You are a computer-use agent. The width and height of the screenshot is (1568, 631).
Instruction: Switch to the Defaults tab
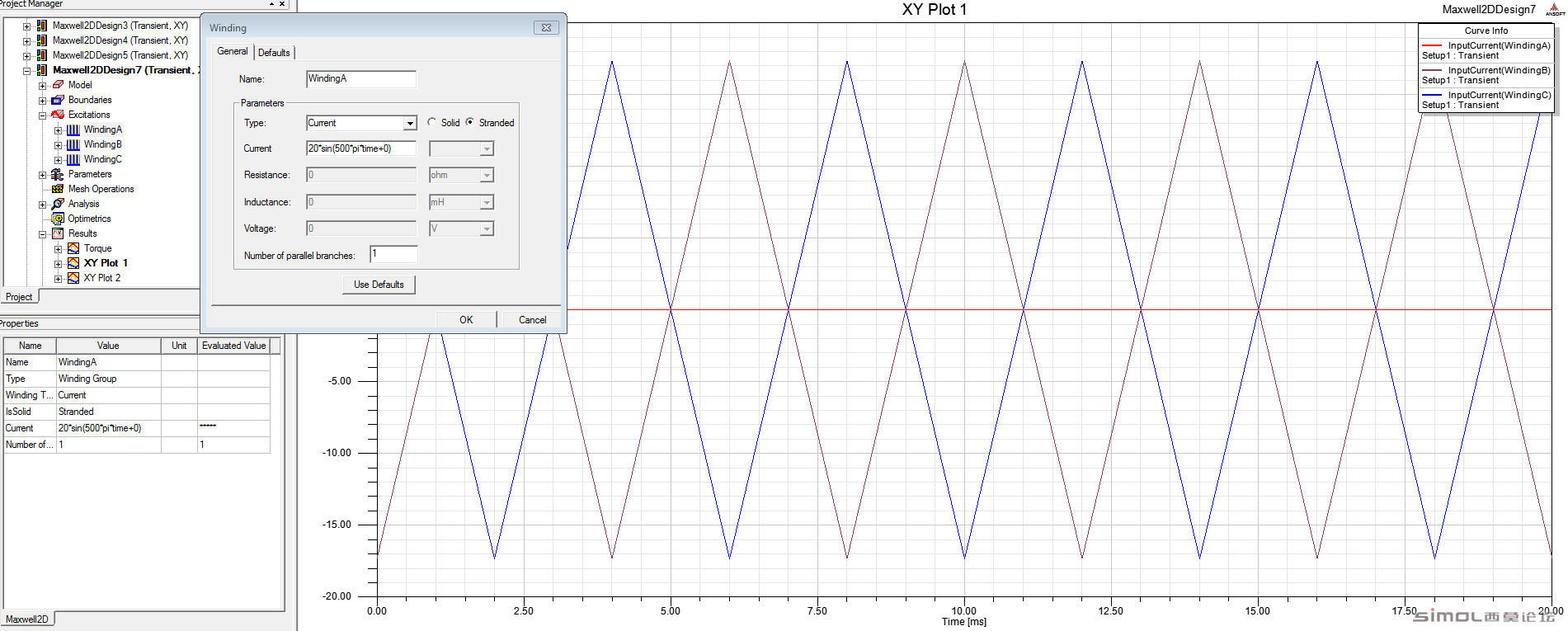pyautogui.click(x=274, y=53)
